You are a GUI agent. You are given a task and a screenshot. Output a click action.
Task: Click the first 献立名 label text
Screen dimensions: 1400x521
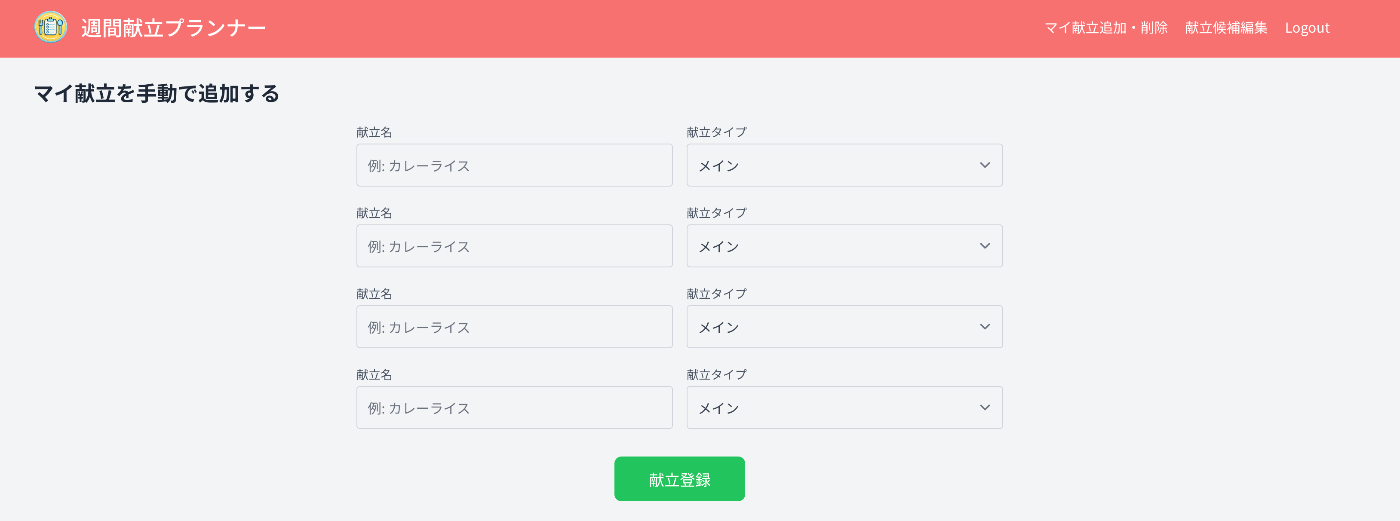coord(374,132)
